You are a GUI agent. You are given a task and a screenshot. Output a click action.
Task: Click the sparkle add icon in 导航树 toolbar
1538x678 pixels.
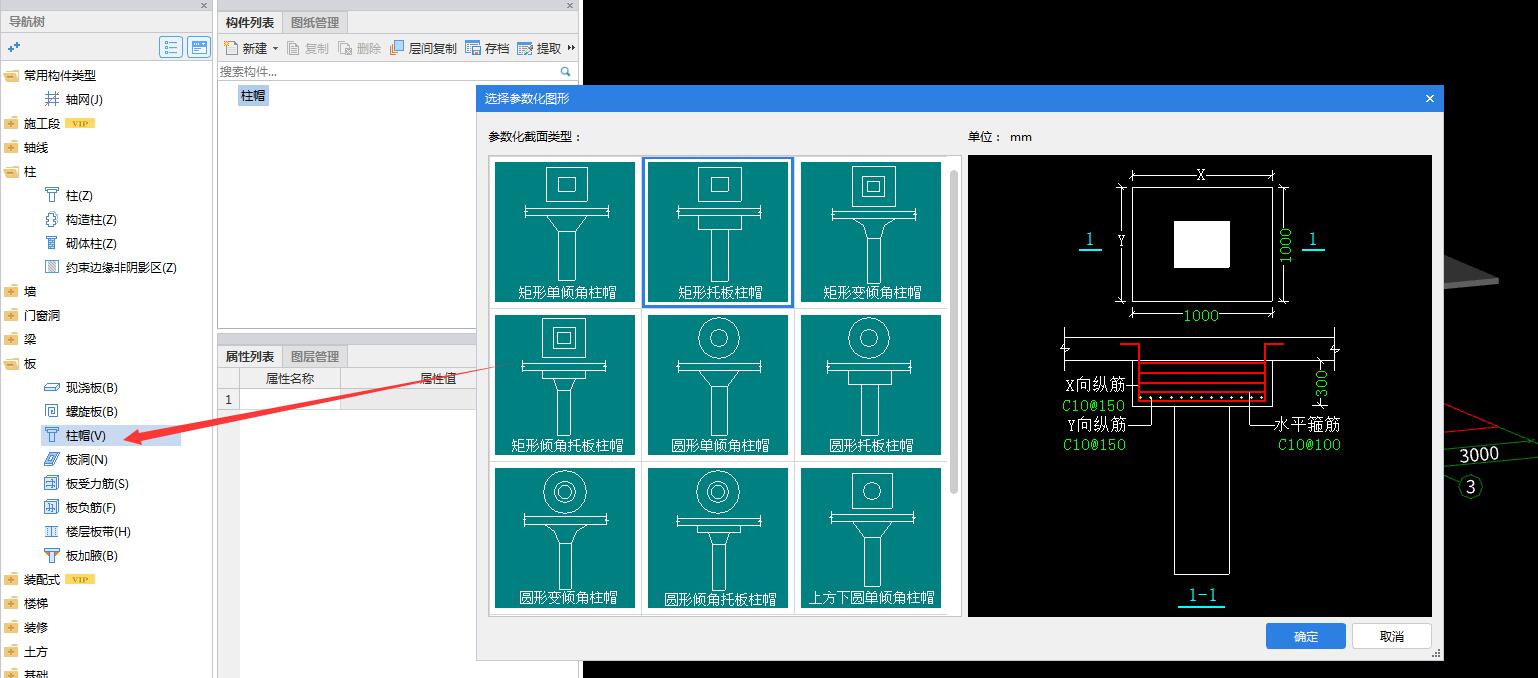(14, 47)
